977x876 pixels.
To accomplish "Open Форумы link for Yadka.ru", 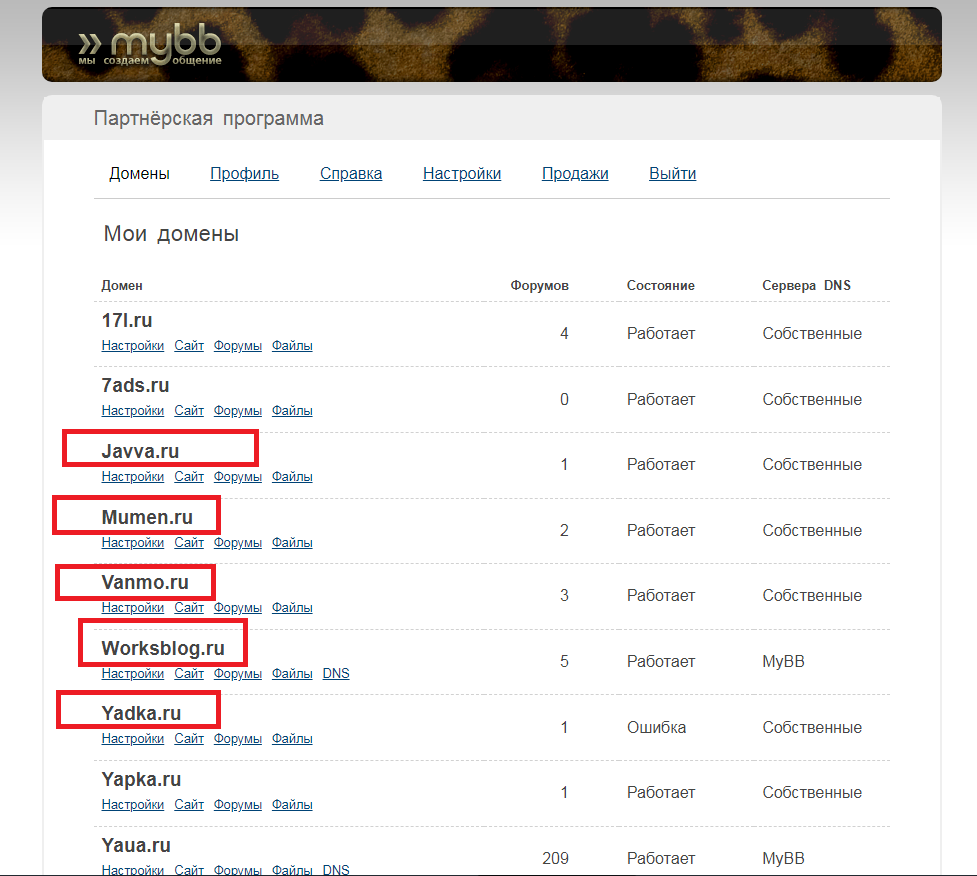I will point(237,739).
